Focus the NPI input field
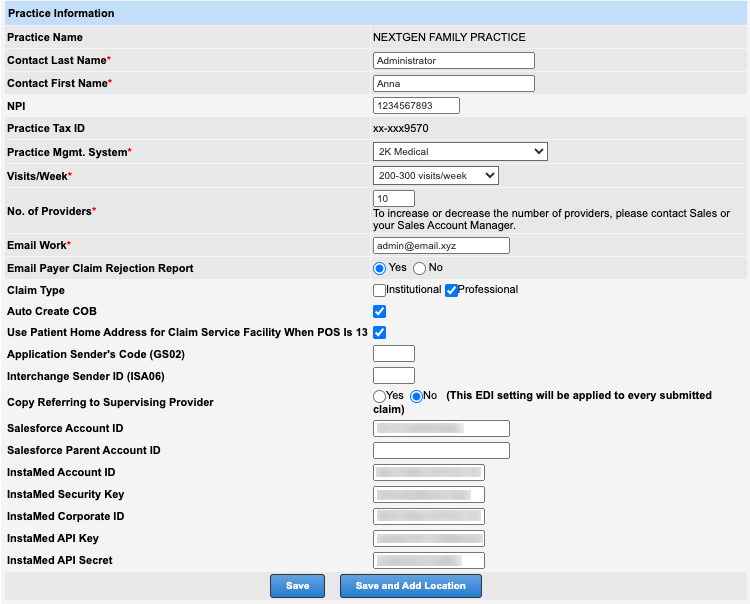This screenshot has height=604, width=750. coord(416,106)
